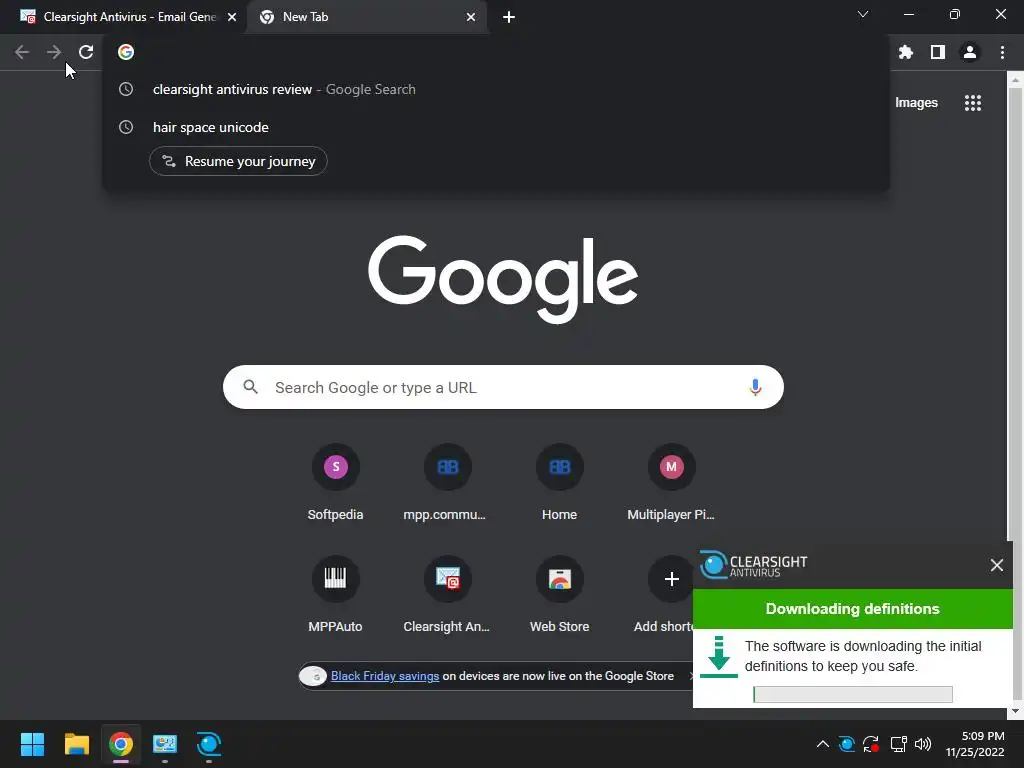The width and height of the screenshot is (1024, 768).
Task: Open the network status tray icon
Action: click(898, 744)
